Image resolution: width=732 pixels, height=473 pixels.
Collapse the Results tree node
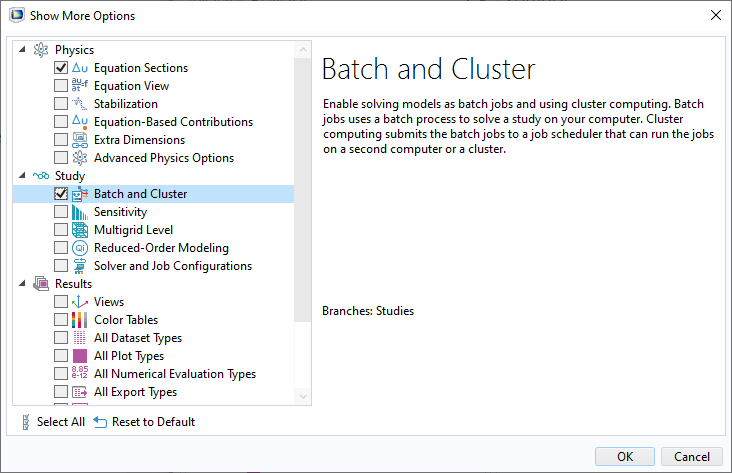coord(22,283)
